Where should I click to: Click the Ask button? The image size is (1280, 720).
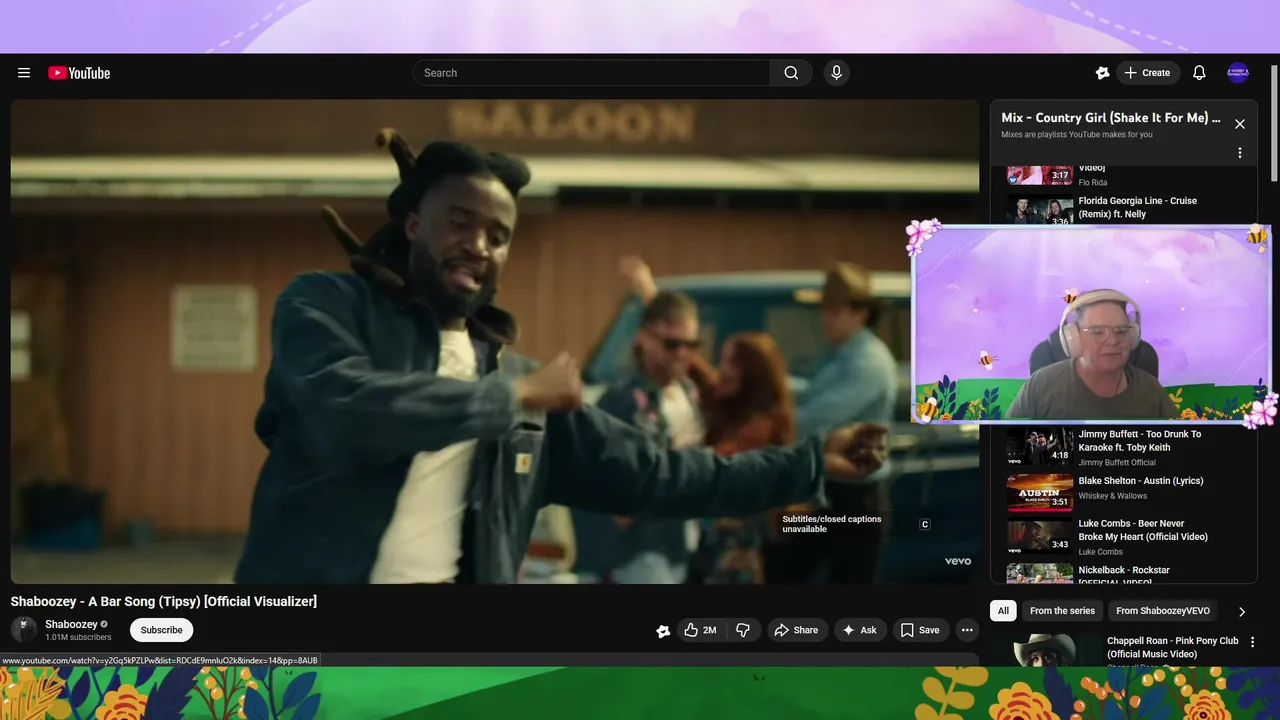coord(859,630)
